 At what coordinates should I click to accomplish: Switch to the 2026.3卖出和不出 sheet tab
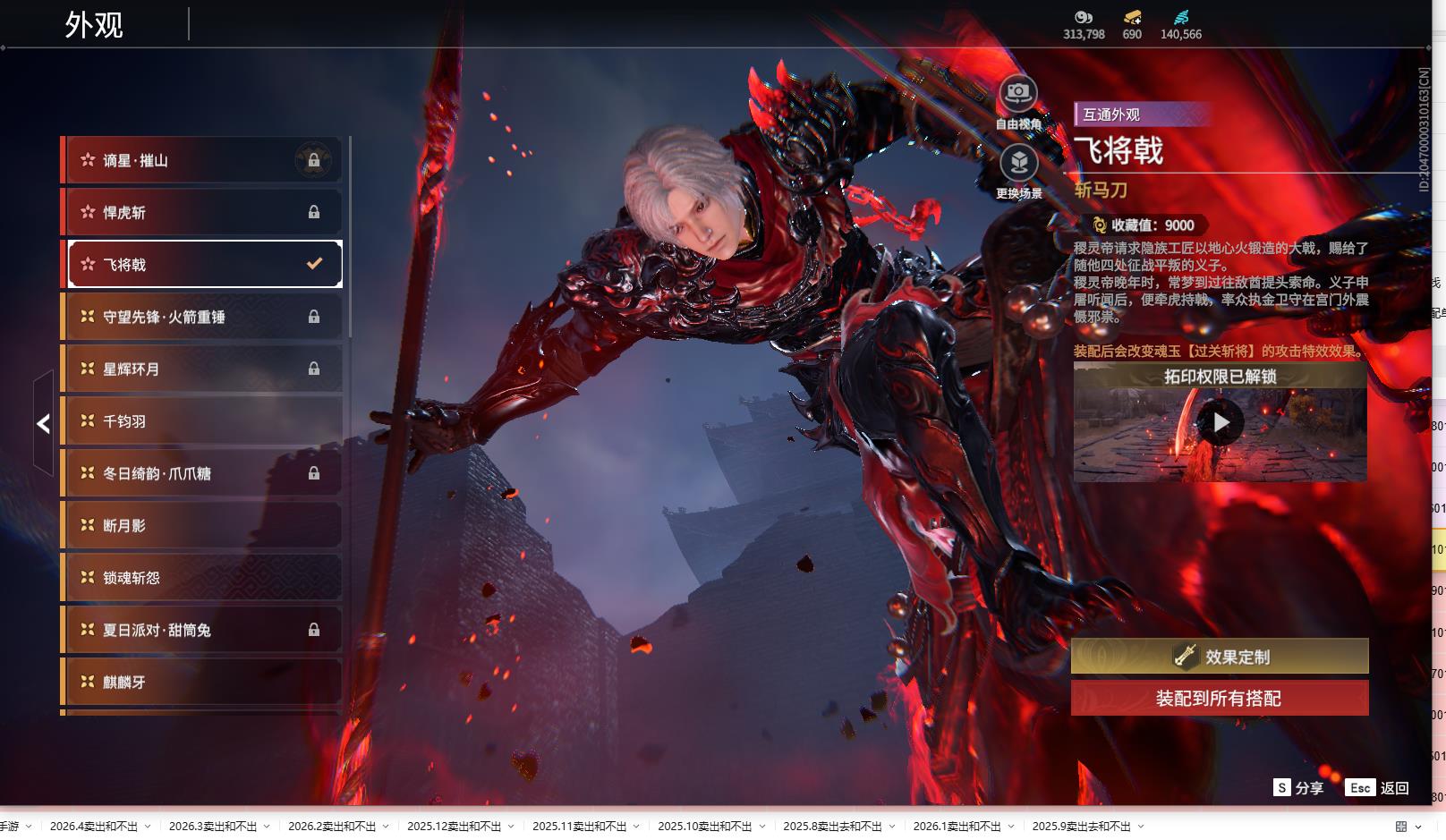(x=212, y=827)
